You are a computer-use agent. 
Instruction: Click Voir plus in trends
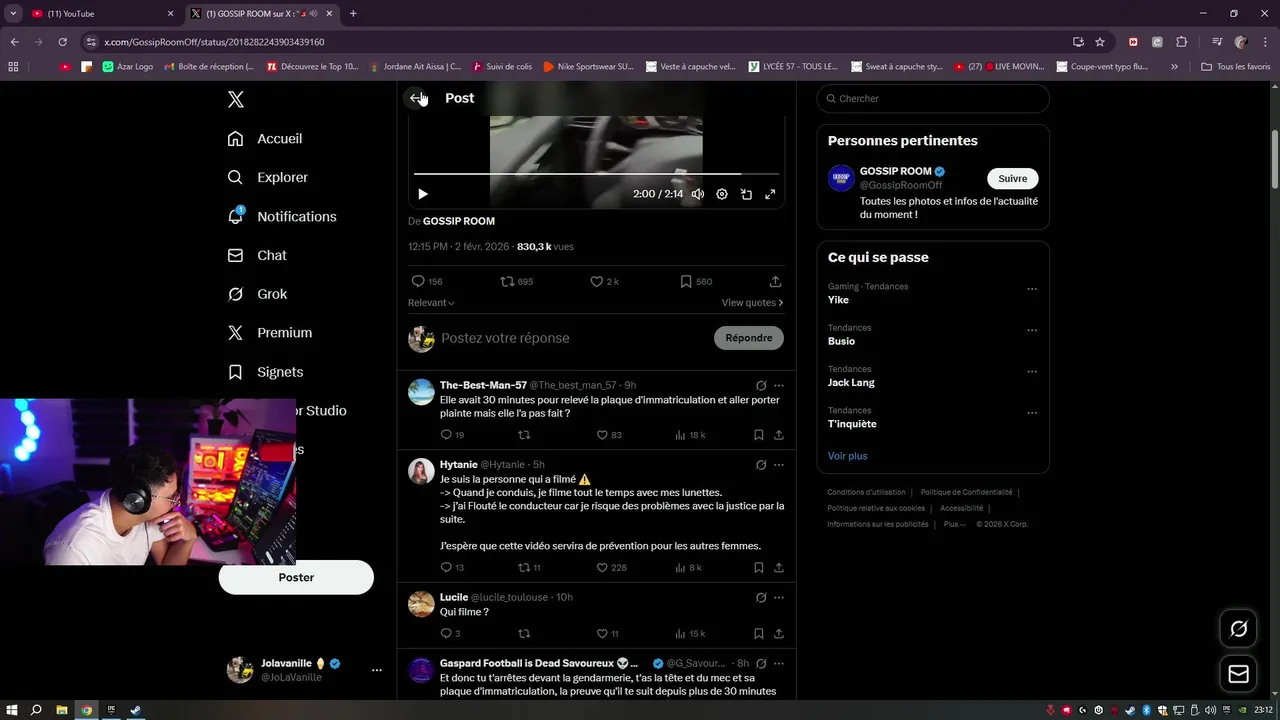848,456
